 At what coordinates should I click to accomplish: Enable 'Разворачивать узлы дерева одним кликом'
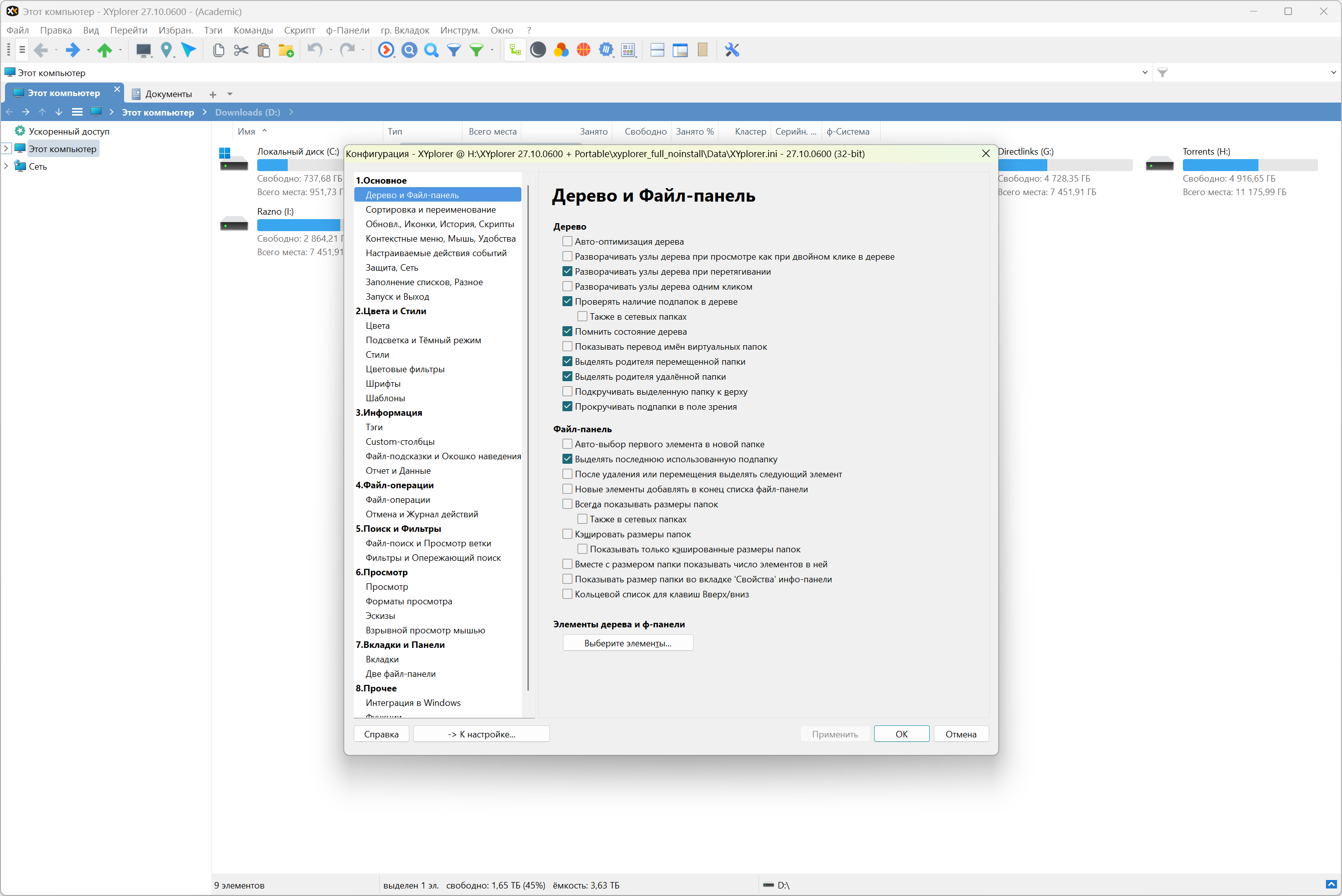click(x=567, y=286)
